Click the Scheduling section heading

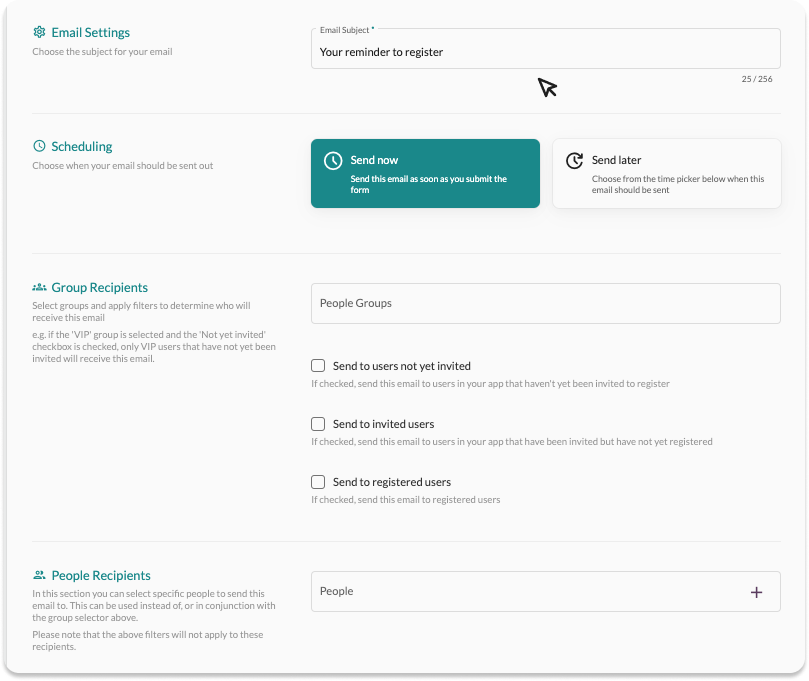pyautogui.click(x=82, y=146)
